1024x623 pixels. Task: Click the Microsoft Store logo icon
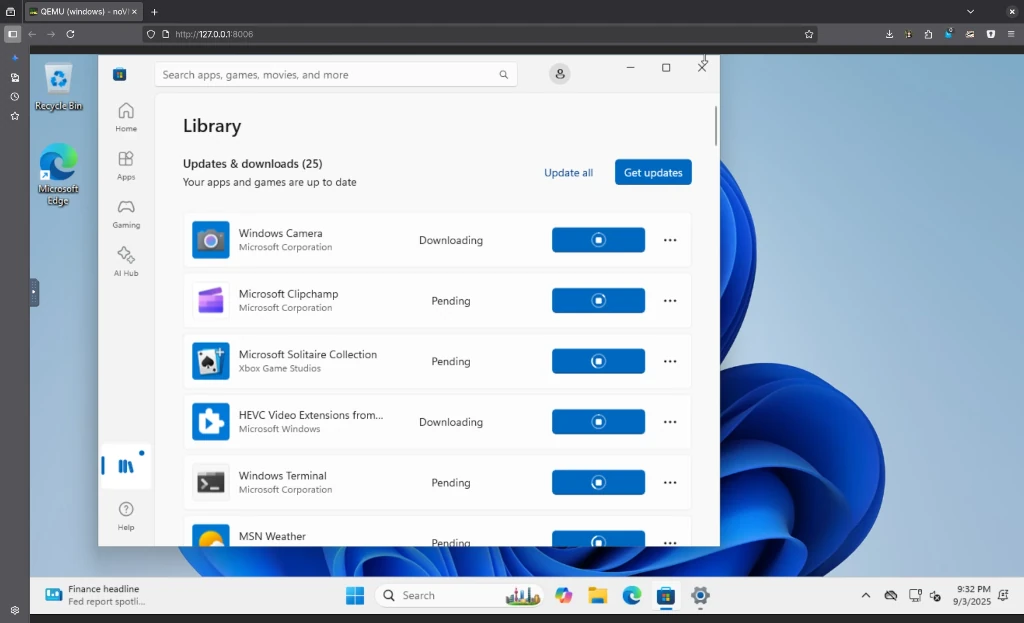(120, 74)
